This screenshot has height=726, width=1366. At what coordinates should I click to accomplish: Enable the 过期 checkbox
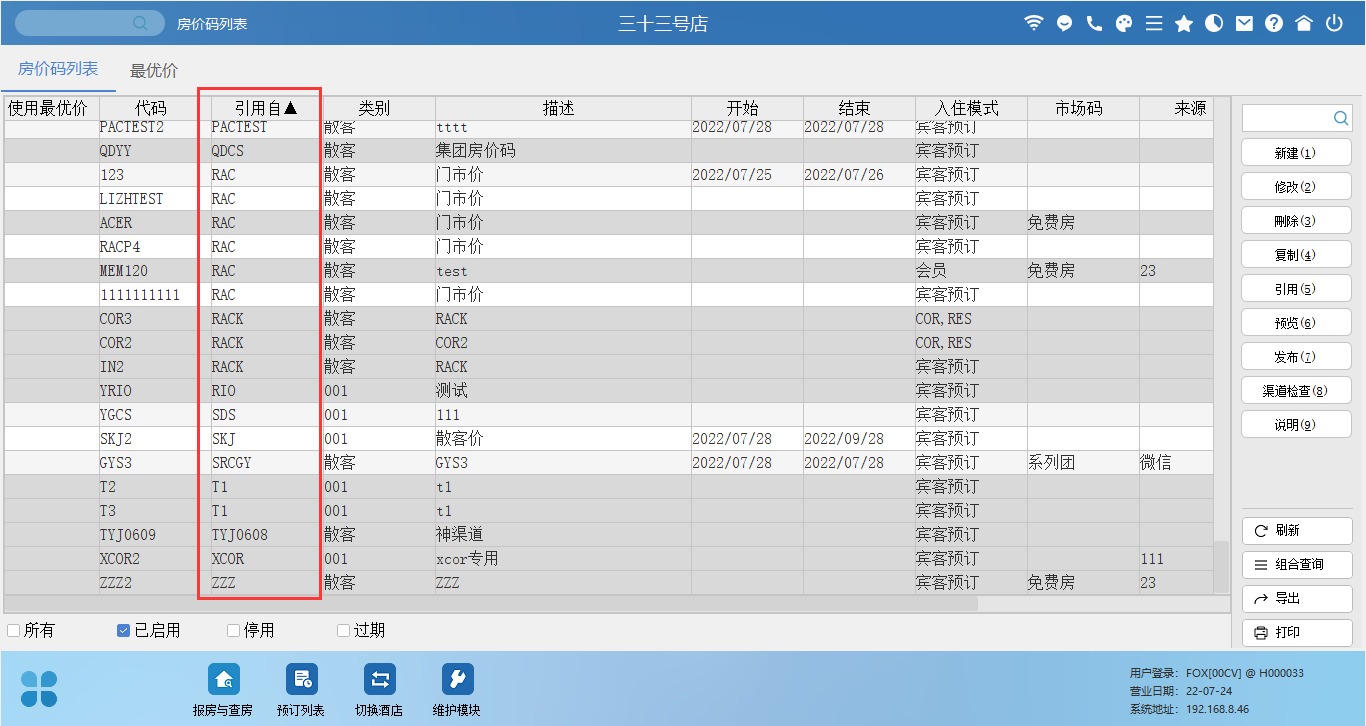343,631
